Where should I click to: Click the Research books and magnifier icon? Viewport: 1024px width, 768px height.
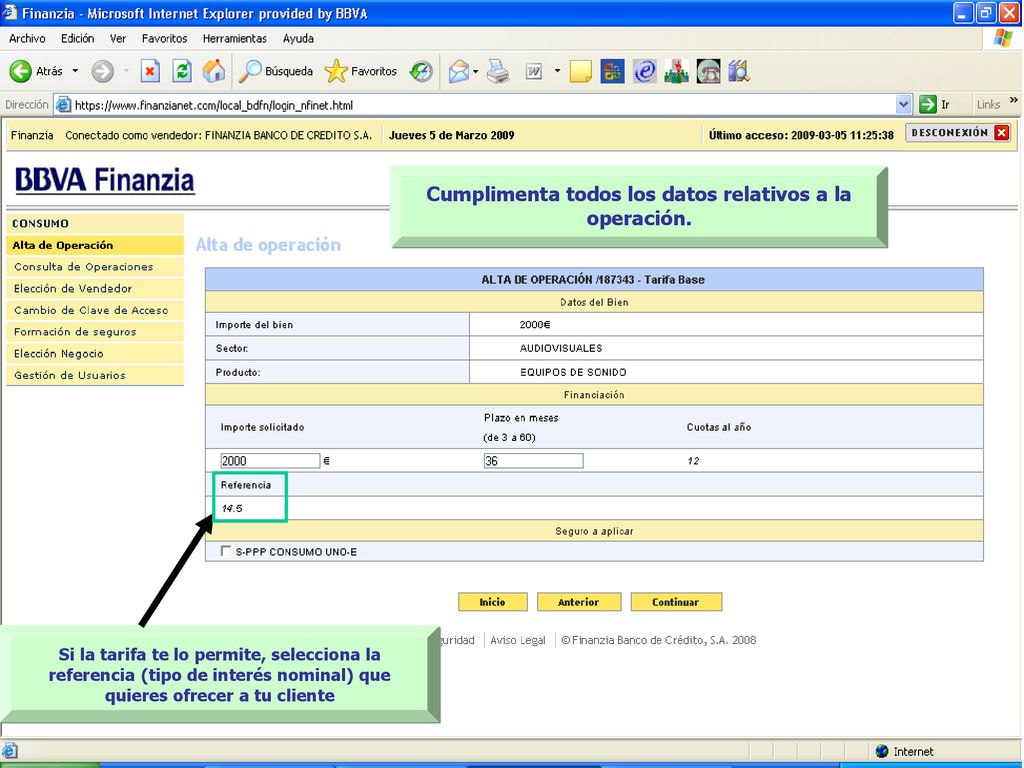(x=739, y=71)
